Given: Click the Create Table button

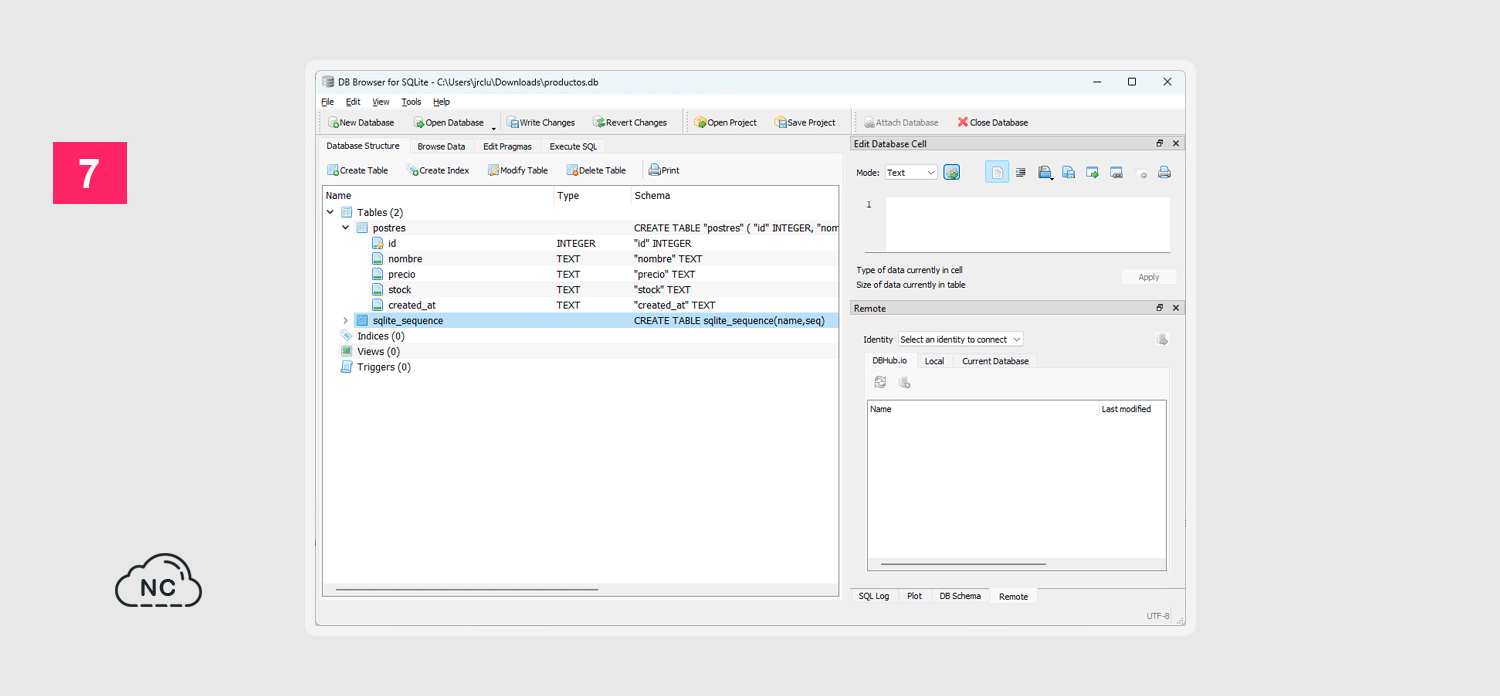Looking at the screenshot, I should coord(358,170).
